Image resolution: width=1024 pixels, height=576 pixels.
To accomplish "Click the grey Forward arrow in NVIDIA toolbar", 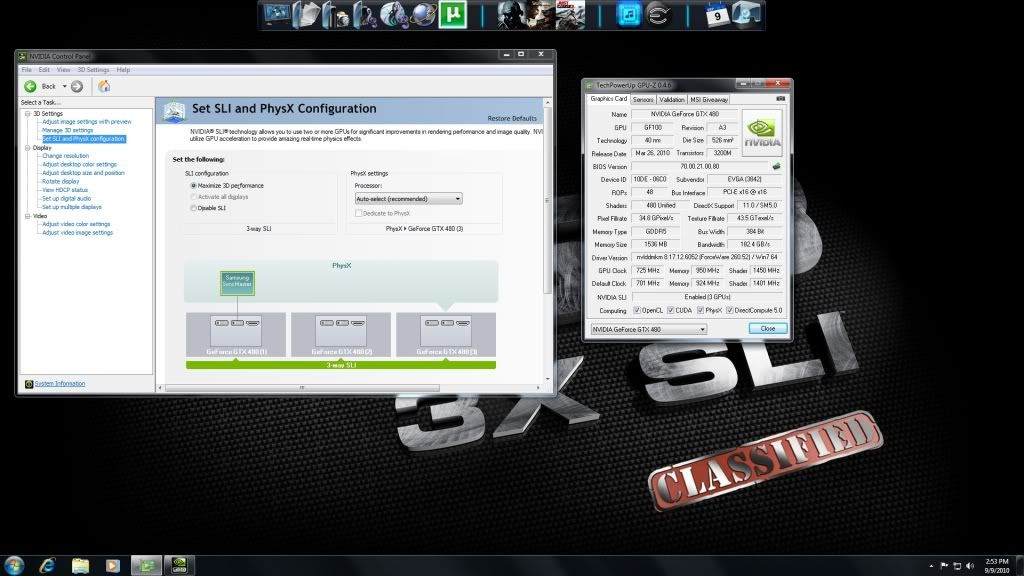I will 77,86.
